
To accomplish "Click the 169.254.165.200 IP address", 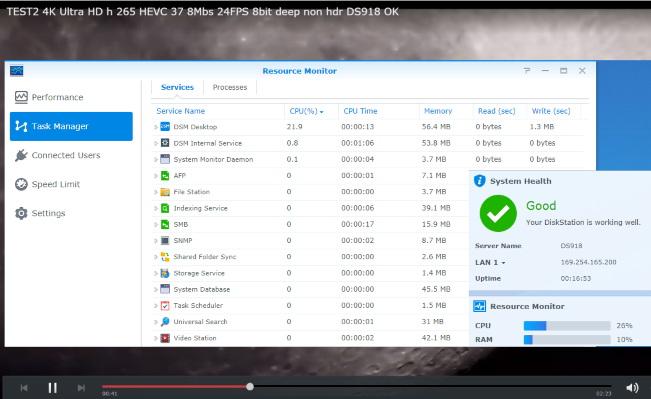I will tap(588, 262).
